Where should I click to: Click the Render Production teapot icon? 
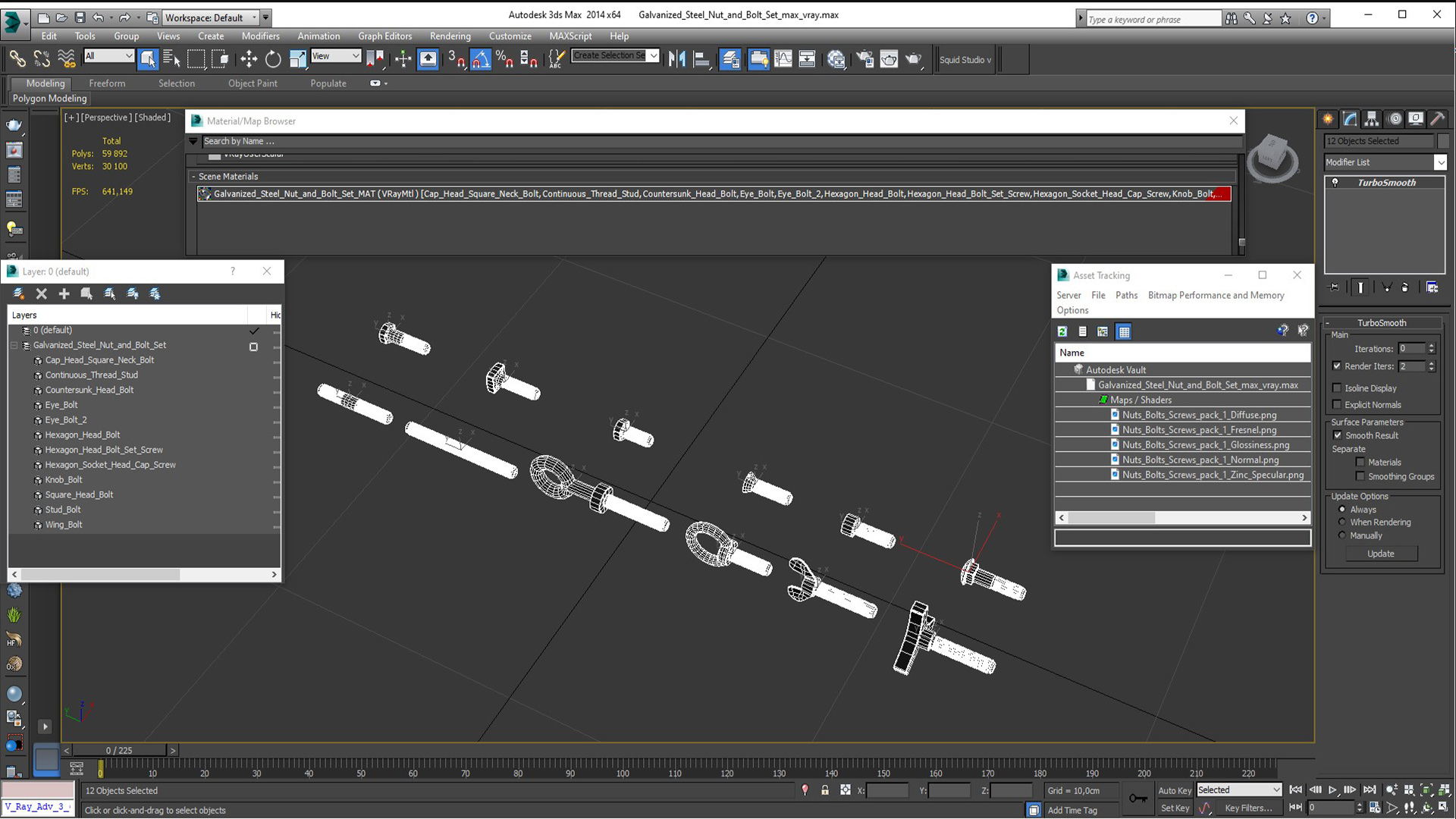tap(915, 58)
